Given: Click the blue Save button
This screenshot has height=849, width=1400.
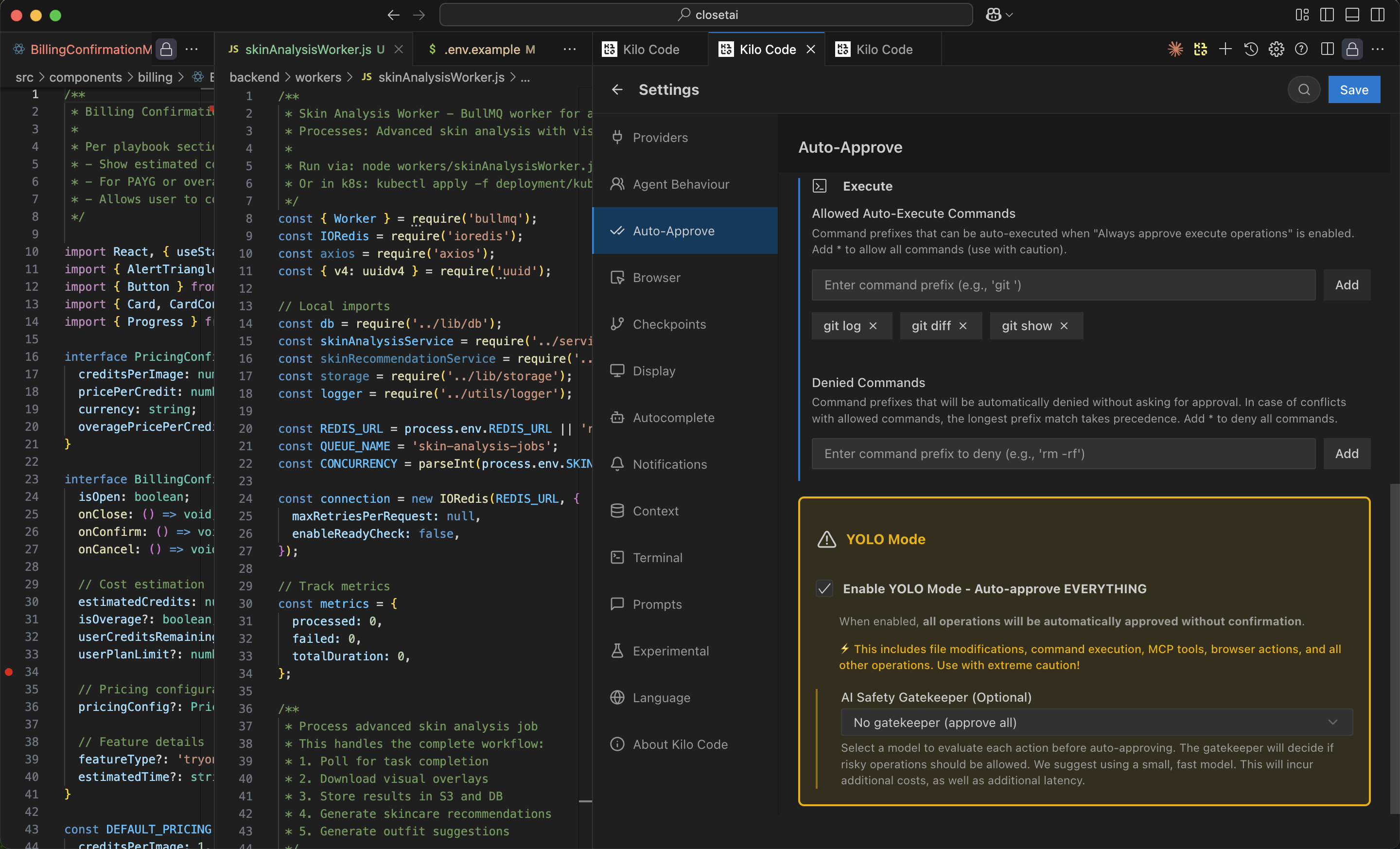Looking at the screenshot, I should pyautogui.click(x=1353, y=90).
